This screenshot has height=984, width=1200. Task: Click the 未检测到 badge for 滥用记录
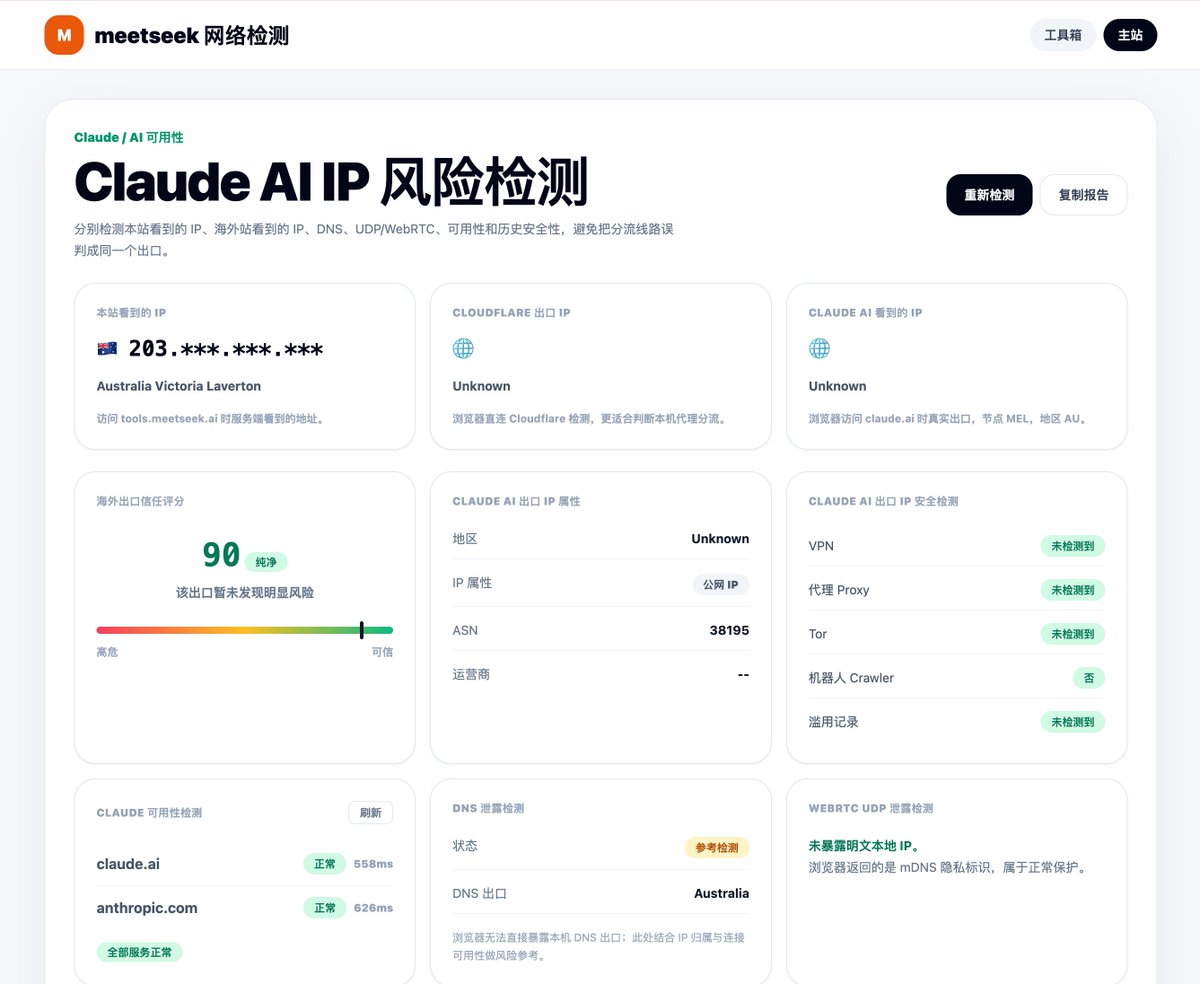pos(1072,722)
